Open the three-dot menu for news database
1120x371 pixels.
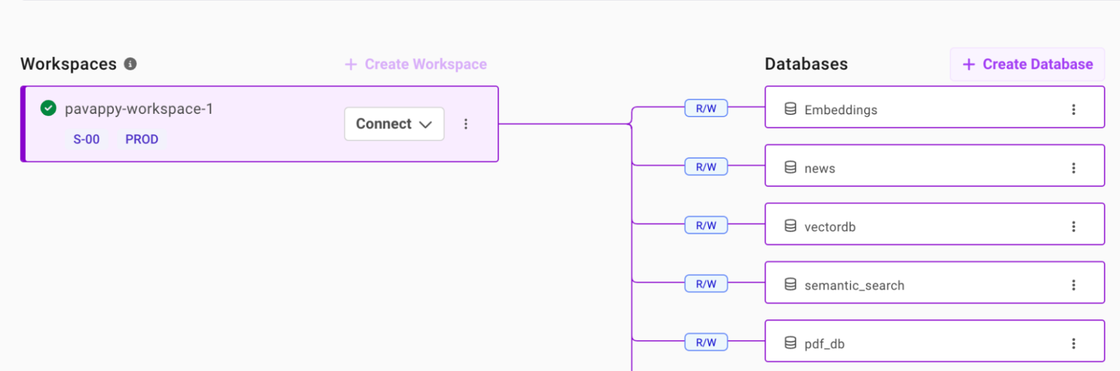(x=1073, y=168)
